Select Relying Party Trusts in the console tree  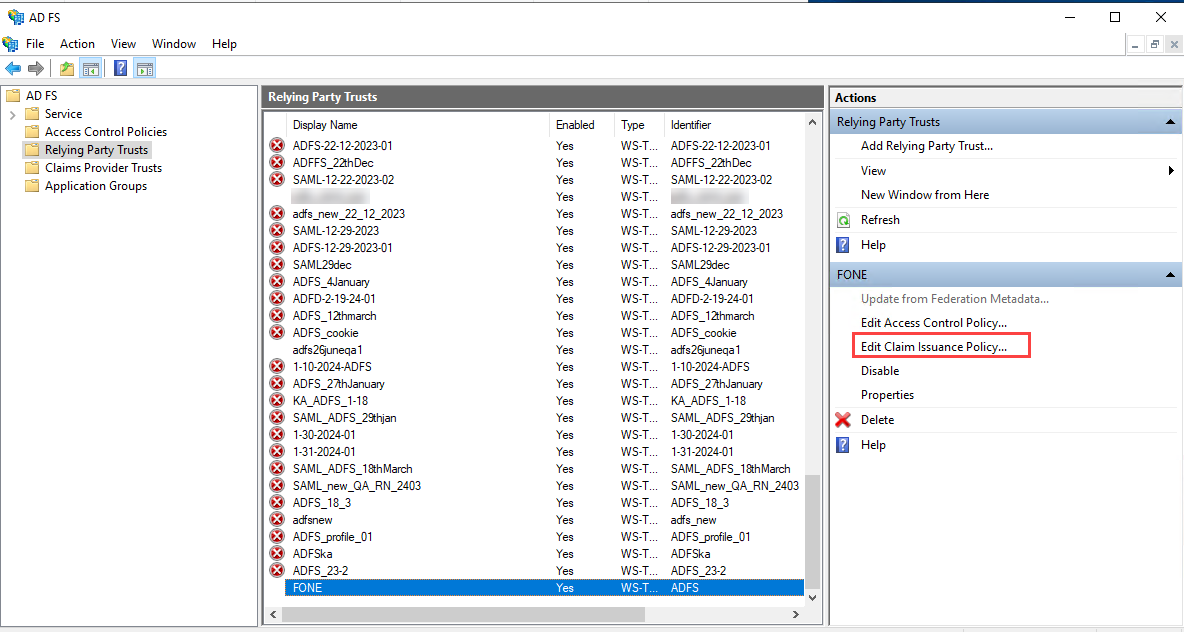(x=97, y=150)
